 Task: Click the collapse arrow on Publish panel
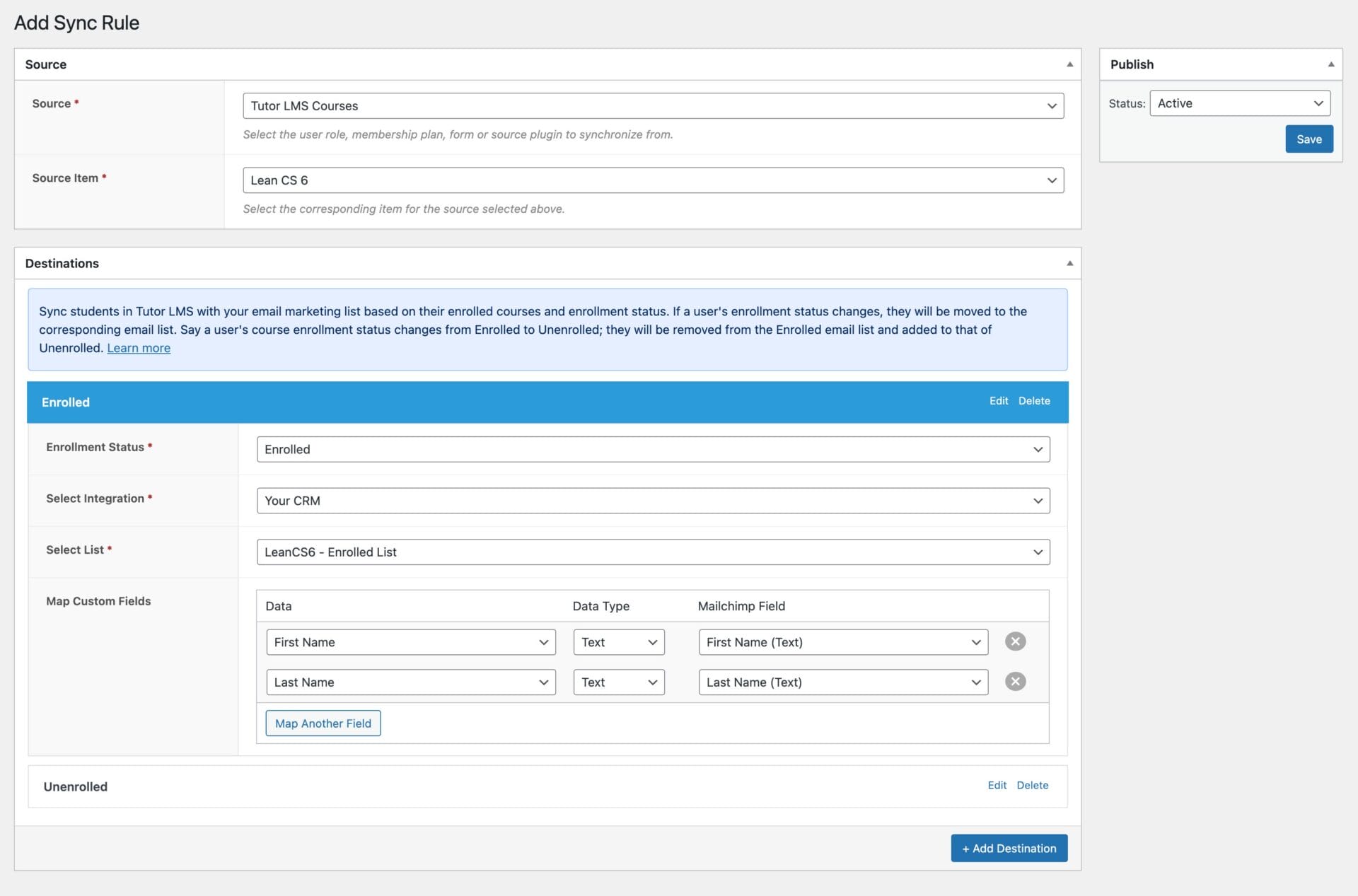1331,63
